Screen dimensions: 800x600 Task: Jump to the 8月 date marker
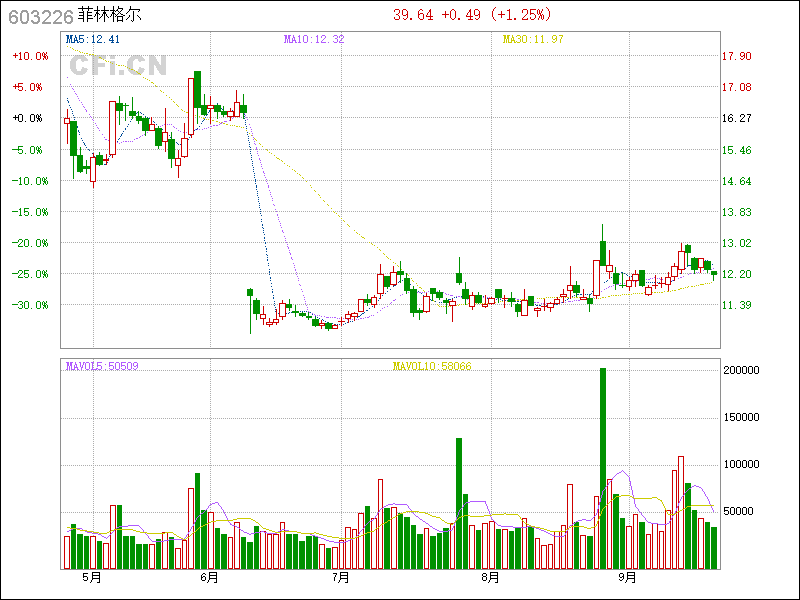pos(489,577)
